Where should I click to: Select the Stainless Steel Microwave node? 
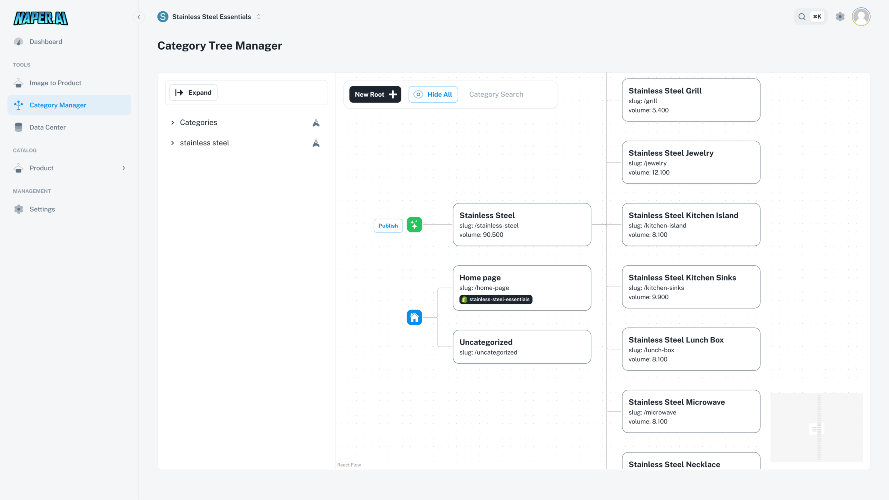691,412
